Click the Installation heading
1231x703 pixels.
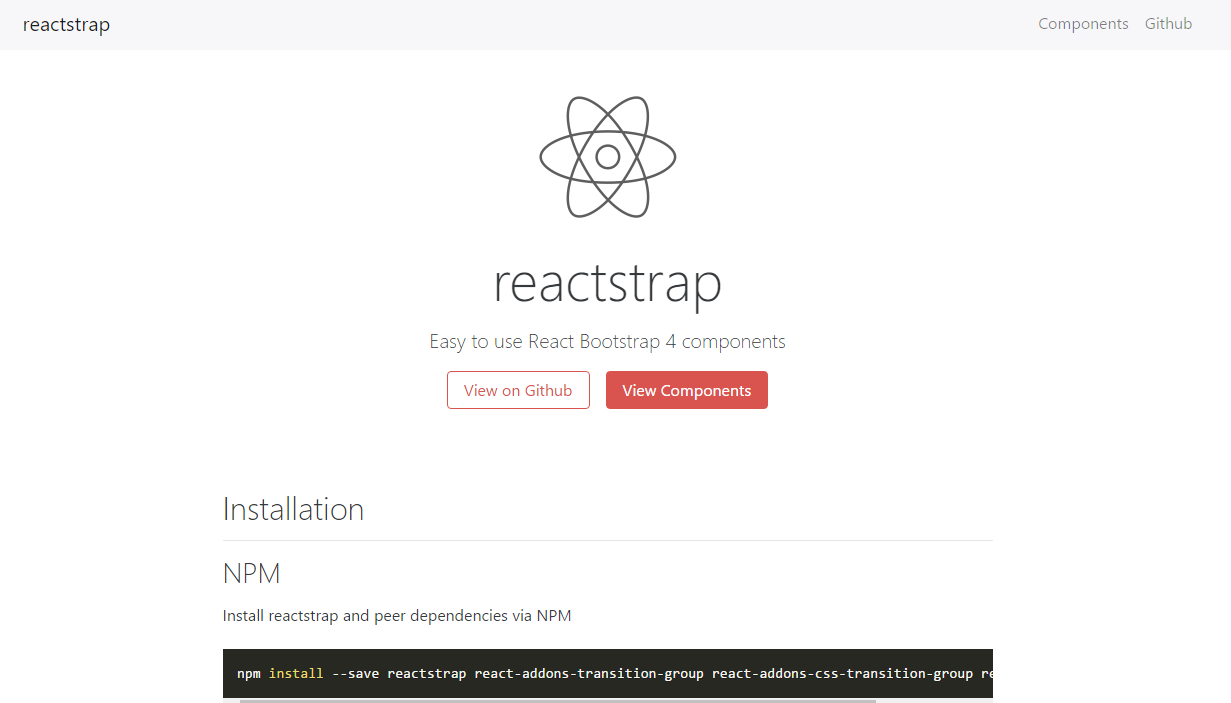(x=293, y=509)
